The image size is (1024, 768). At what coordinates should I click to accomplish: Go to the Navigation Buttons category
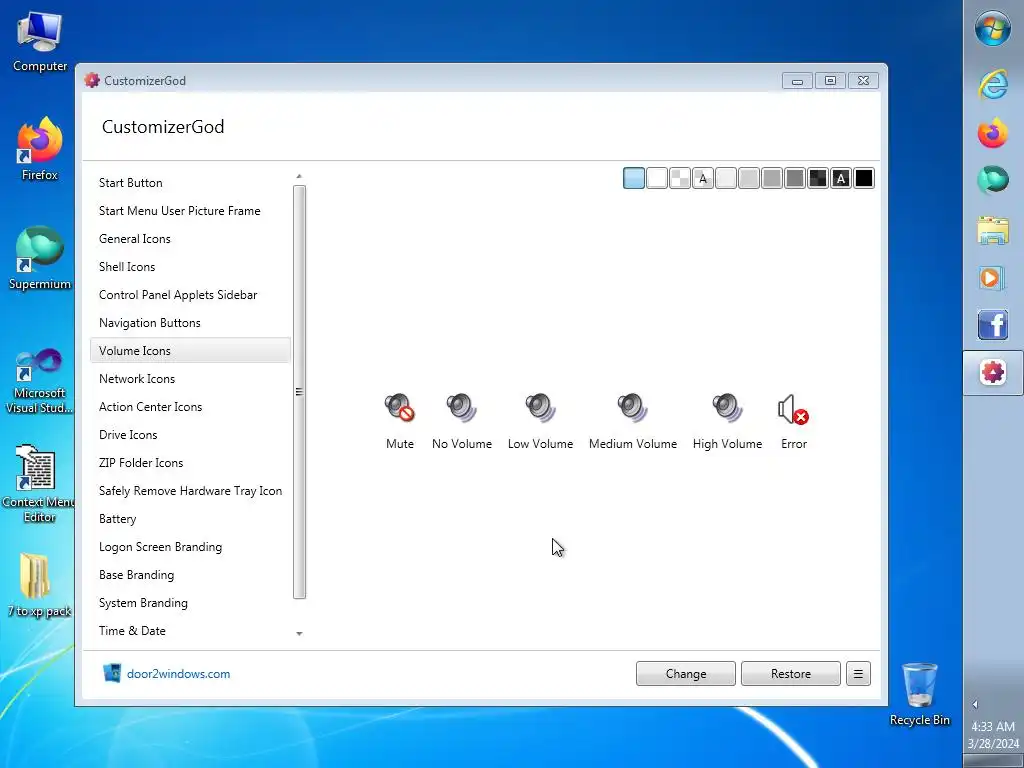point(190,323)
